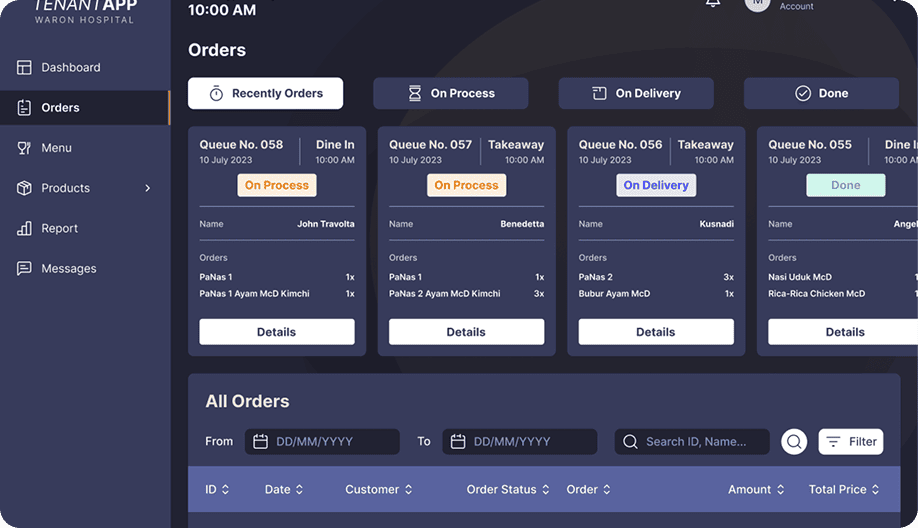
Task: Select the Done orders tab
Action: (x=821, y=93)
